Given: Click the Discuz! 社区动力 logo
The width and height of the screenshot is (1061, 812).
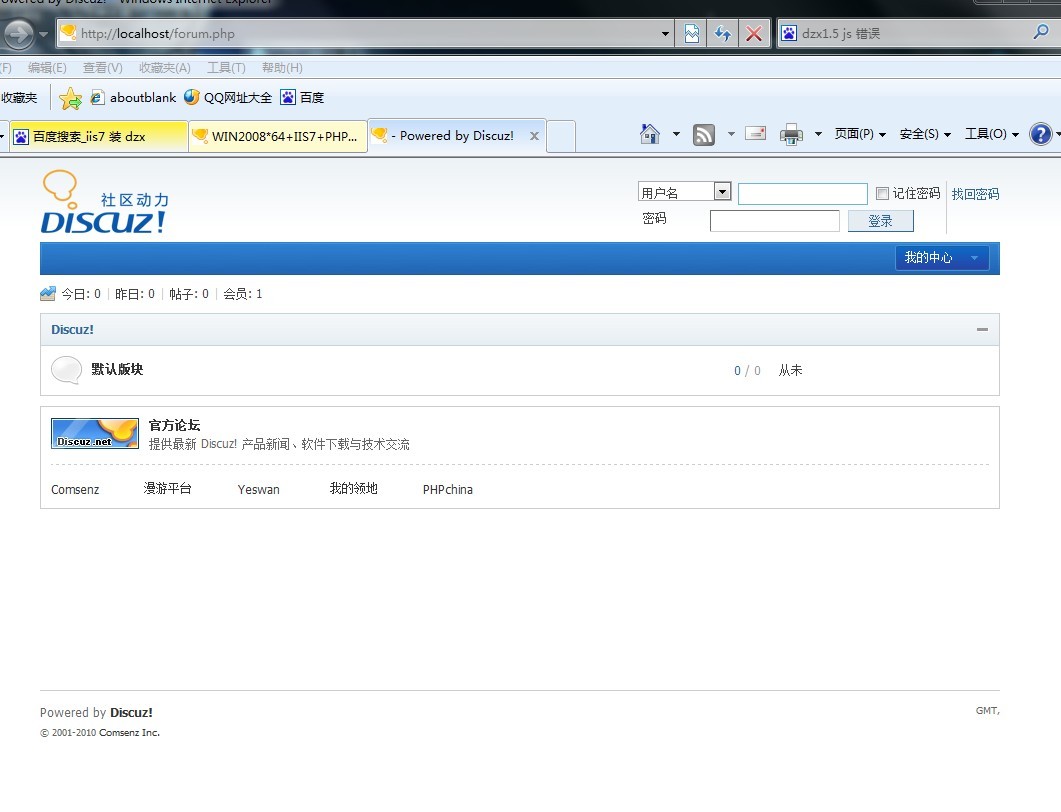Looking at the screenshot, I should 104,202.
